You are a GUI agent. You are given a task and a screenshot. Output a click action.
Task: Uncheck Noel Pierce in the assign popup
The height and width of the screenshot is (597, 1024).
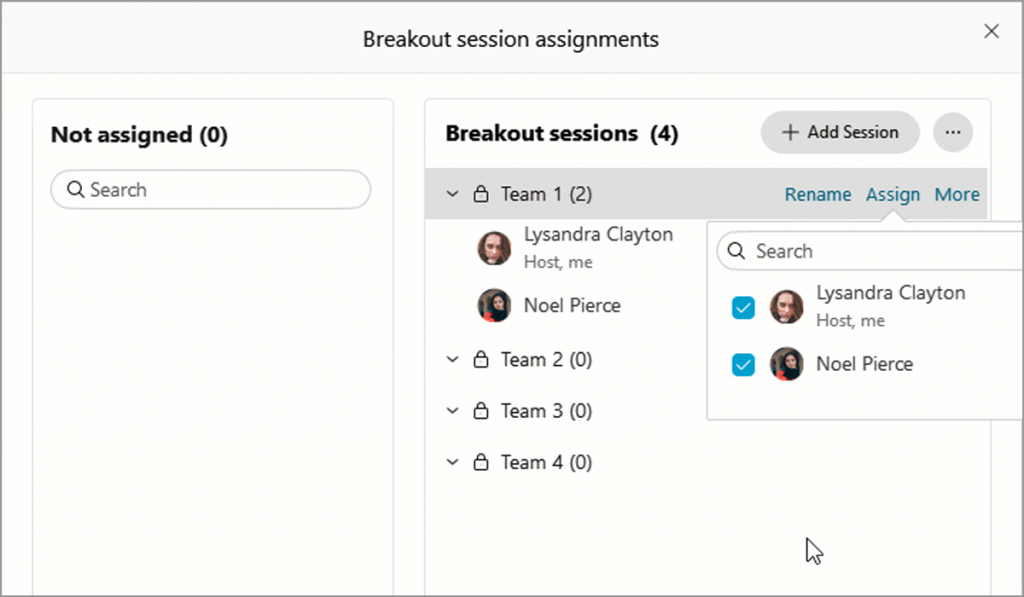point(743,365)
